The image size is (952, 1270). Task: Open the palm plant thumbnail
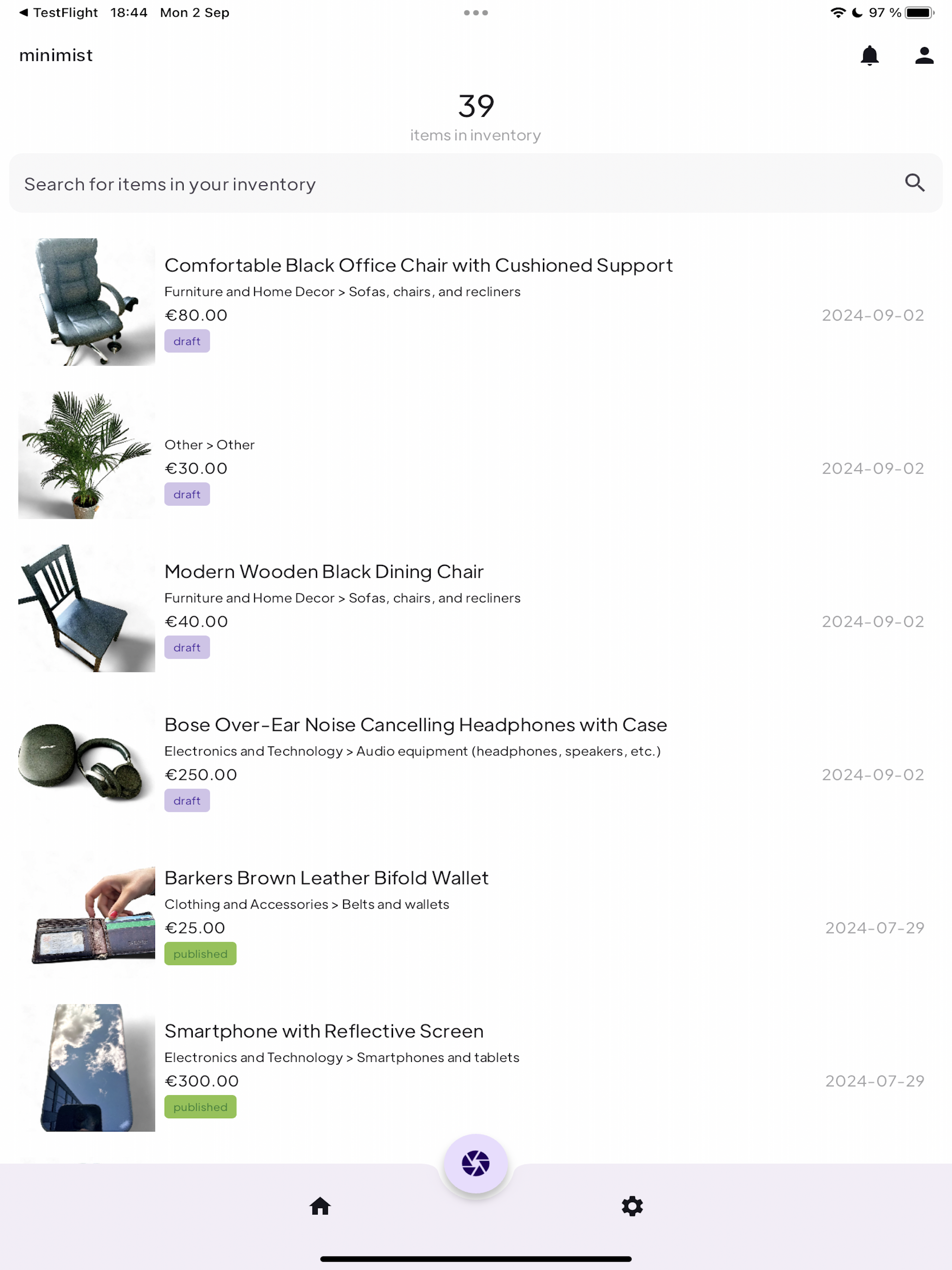point(87,455)
